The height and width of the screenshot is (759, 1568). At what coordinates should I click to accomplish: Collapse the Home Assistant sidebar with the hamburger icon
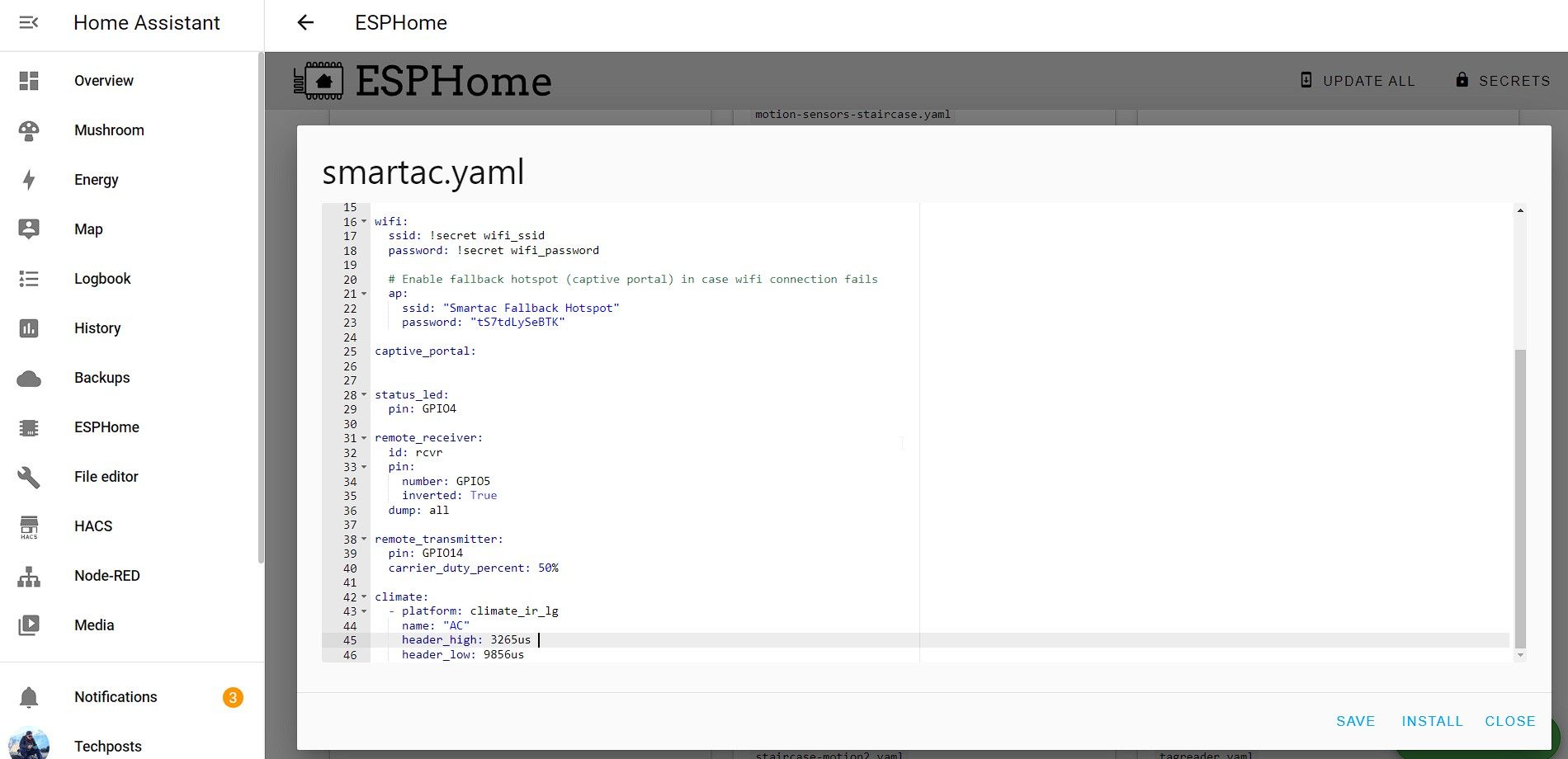tap(29, 22)
